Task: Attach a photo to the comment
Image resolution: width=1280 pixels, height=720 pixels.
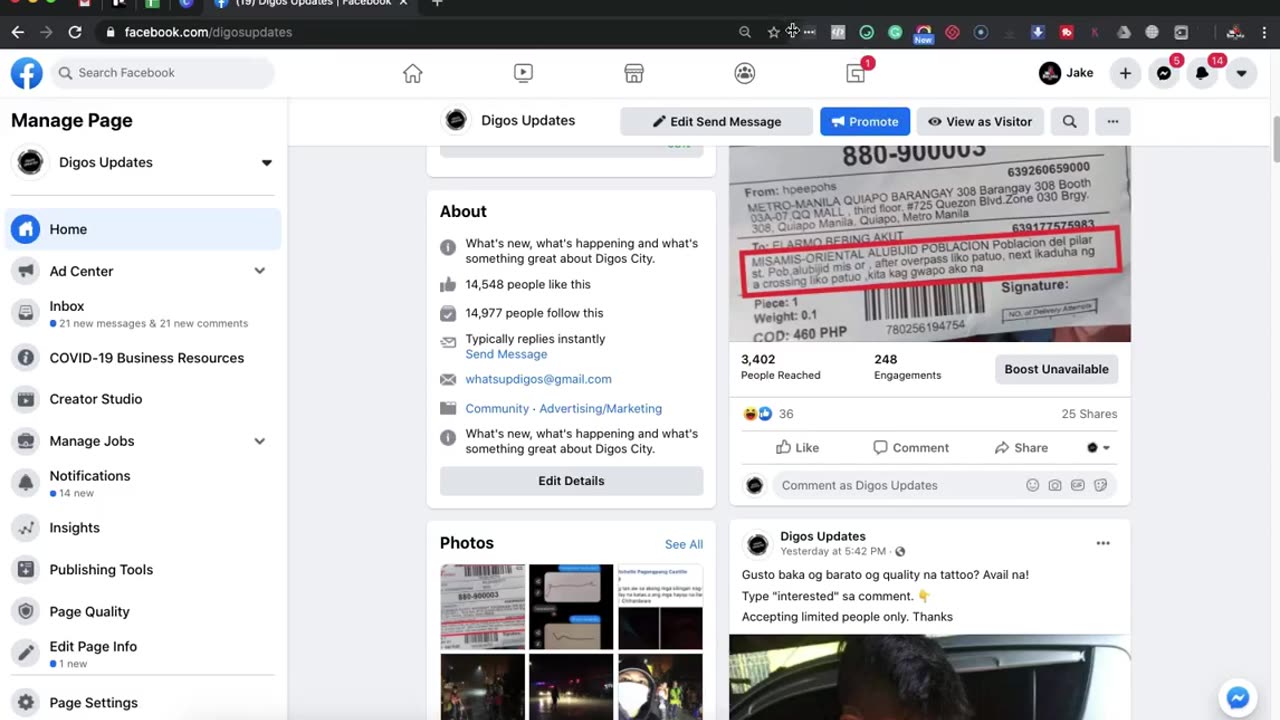Action: 1055,485
